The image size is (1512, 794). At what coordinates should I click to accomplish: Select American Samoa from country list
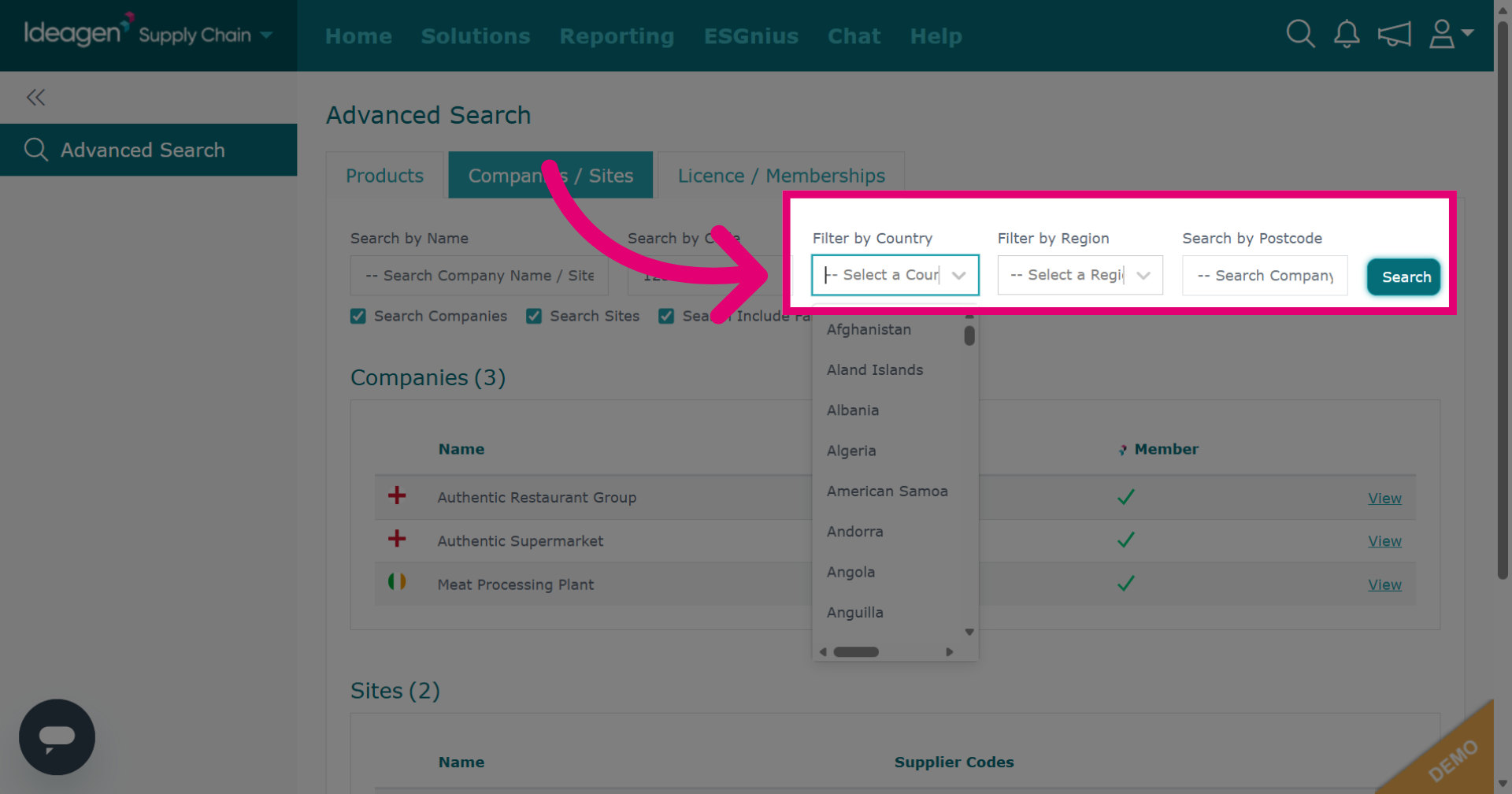pos(888,491)
